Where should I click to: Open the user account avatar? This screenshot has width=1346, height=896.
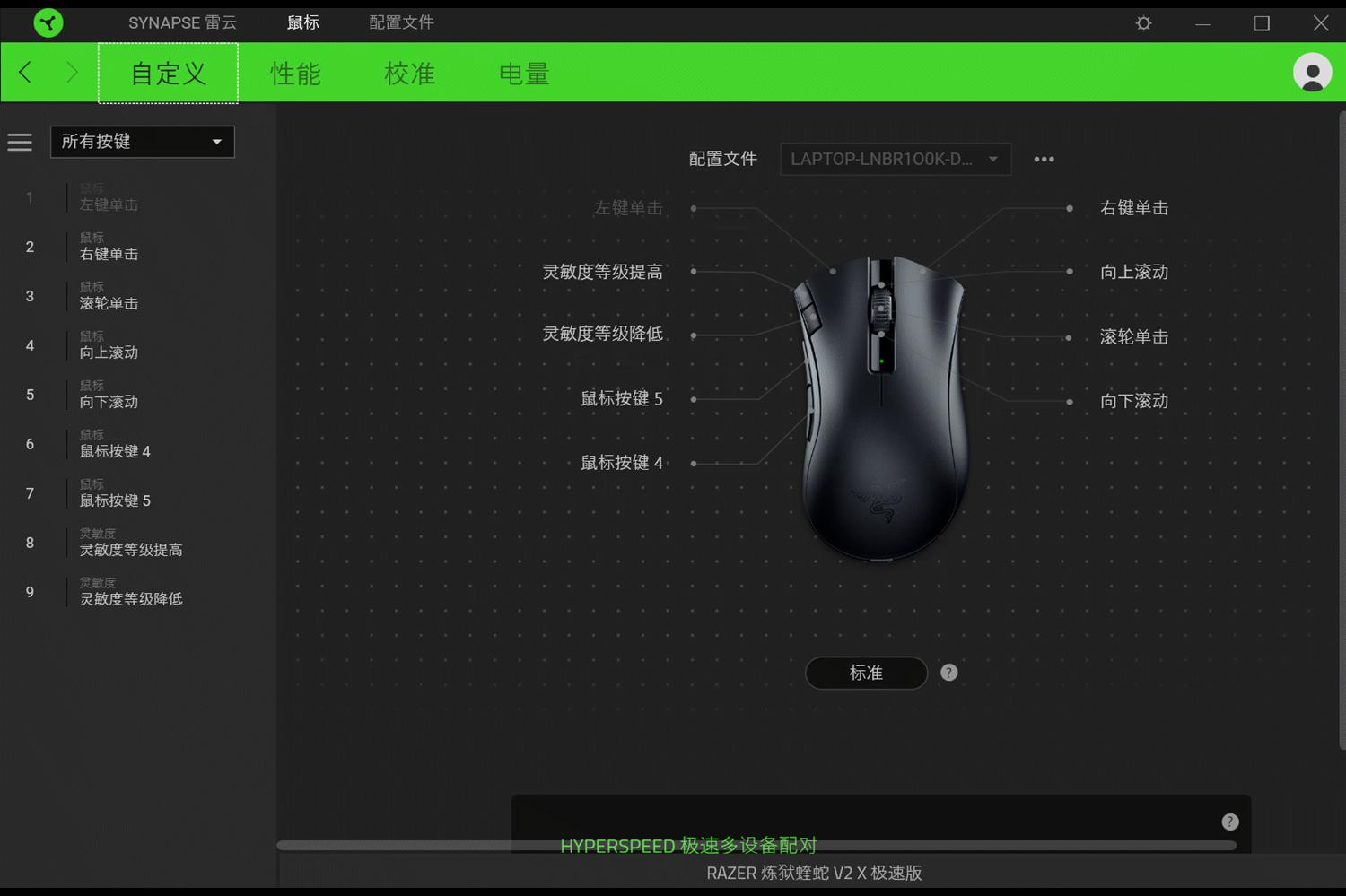pos(1310,72)
